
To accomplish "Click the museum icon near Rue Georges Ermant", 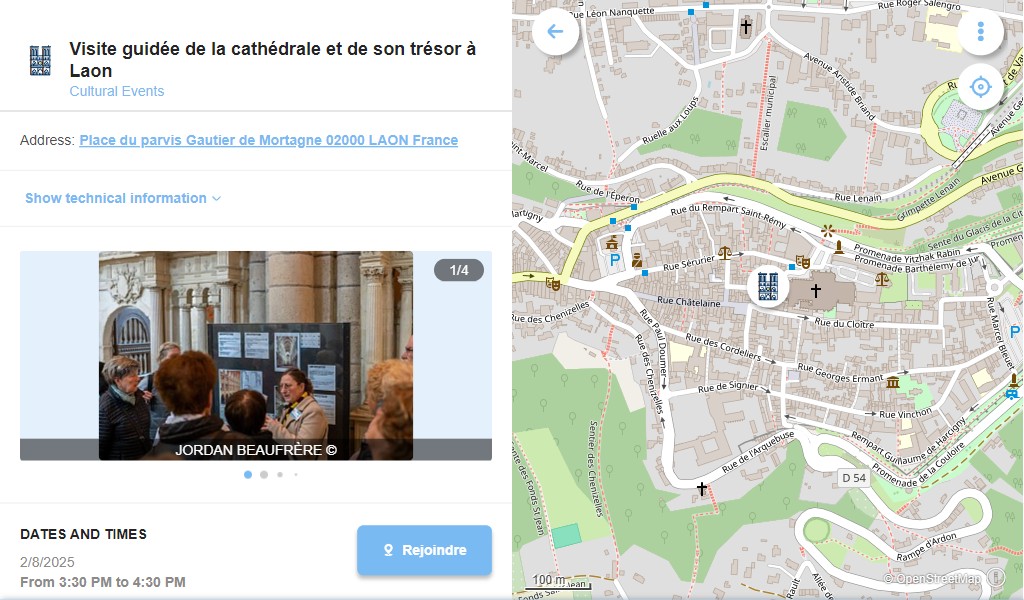I will 893,382.
